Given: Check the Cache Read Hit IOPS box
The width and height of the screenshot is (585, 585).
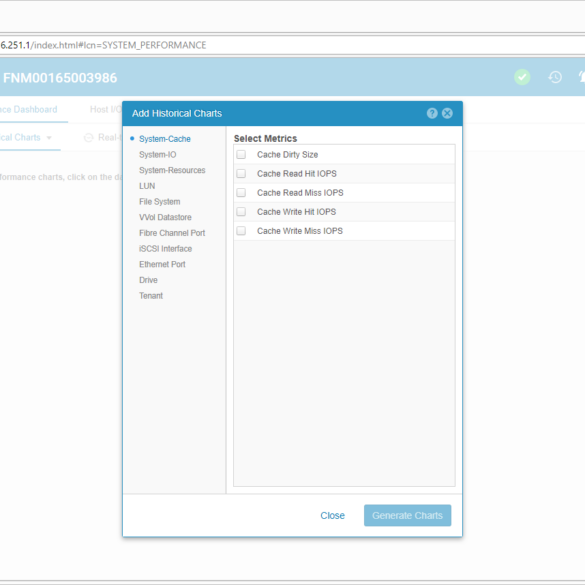Looking at the screenshot, I should click(x=241, y=173).
